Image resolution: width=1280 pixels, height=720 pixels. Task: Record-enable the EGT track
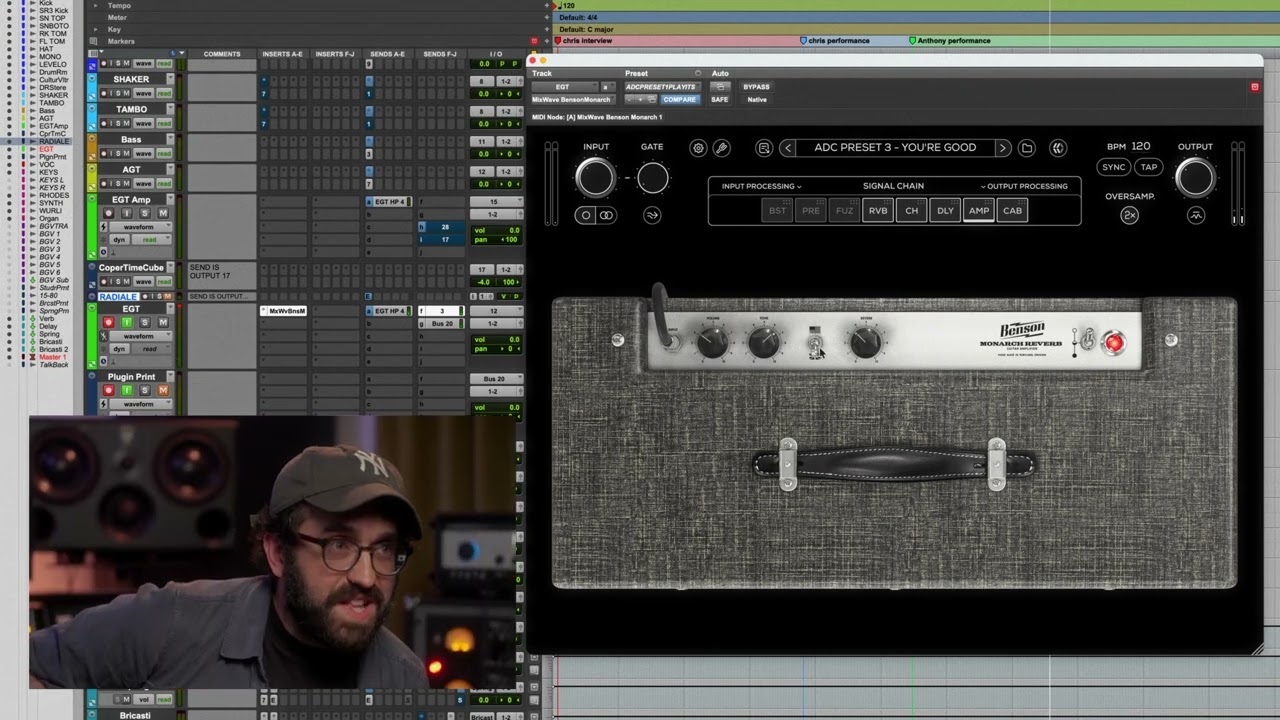tap(109, 323)
